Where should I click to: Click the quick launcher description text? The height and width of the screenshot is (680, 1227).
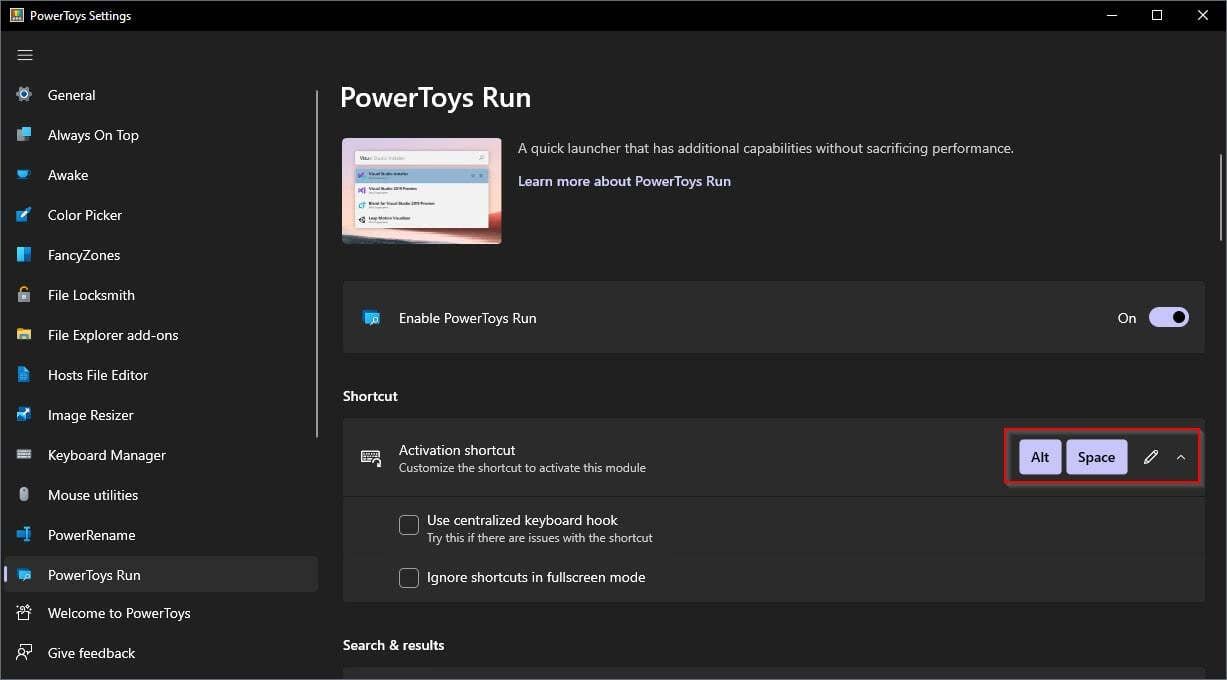click(x=765, y=148)
